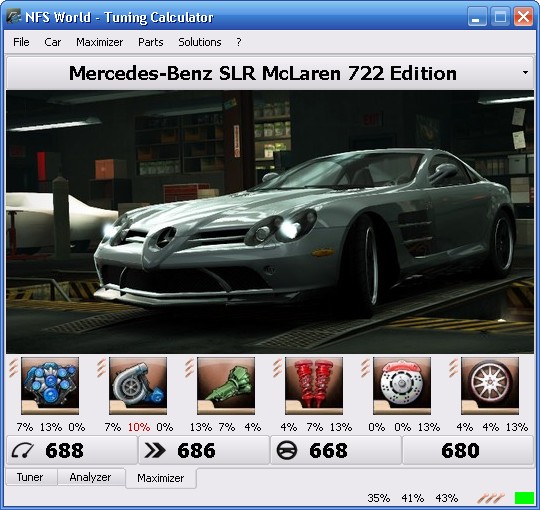Screen dimensions: 540x510
Task: Minimize the Tuning Calculator window
Action: click(477, 17)
